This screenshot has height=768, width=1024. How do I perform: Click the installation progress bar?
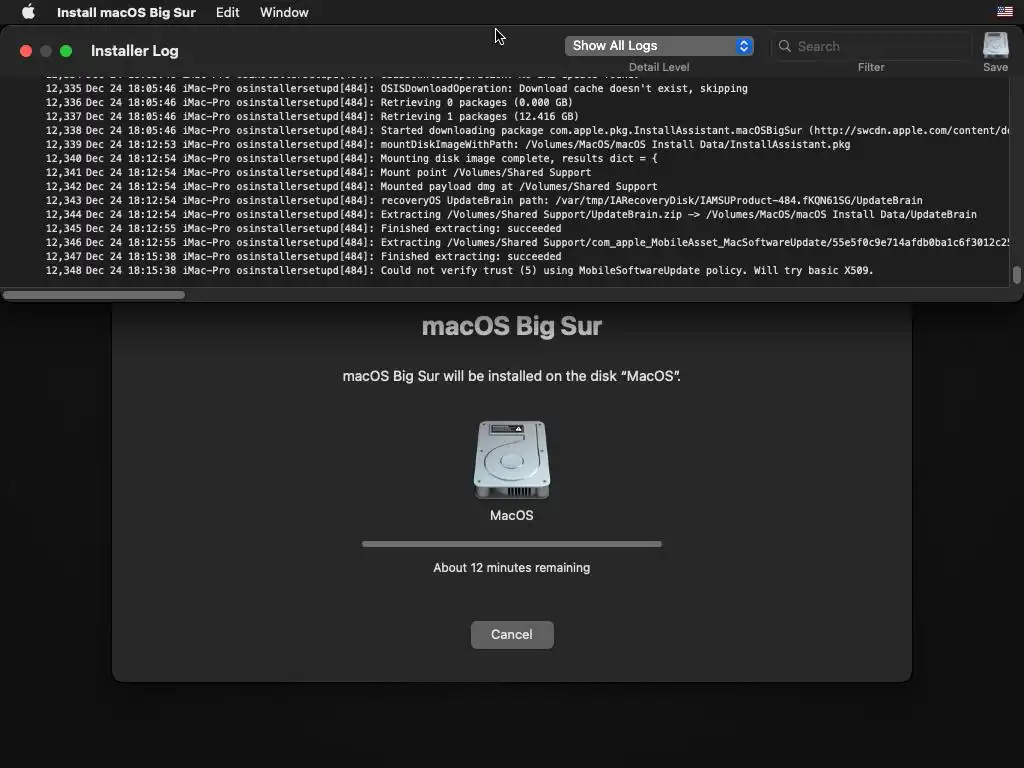(512, 544)
